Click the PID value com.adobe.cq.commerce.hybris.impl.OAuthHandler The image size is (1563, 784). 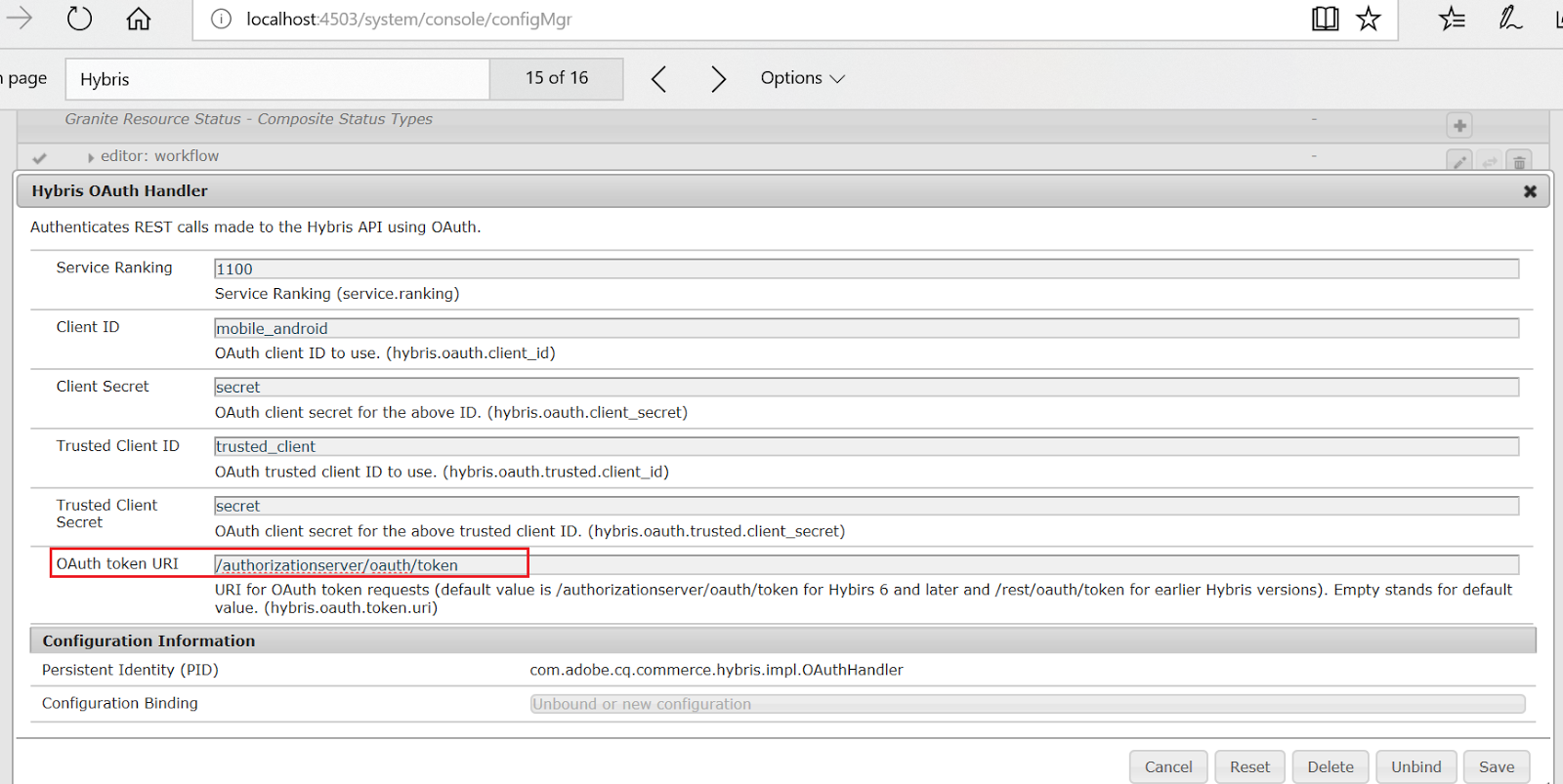tap(716, 670)
